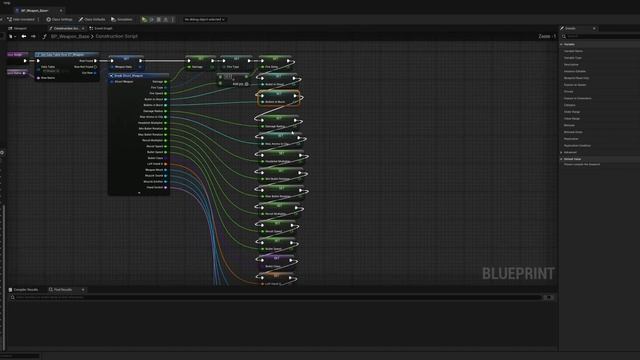Click Construction Script in the breadcrumb
The height and width of the screenshot is (360, 640).
pos(116,36)
